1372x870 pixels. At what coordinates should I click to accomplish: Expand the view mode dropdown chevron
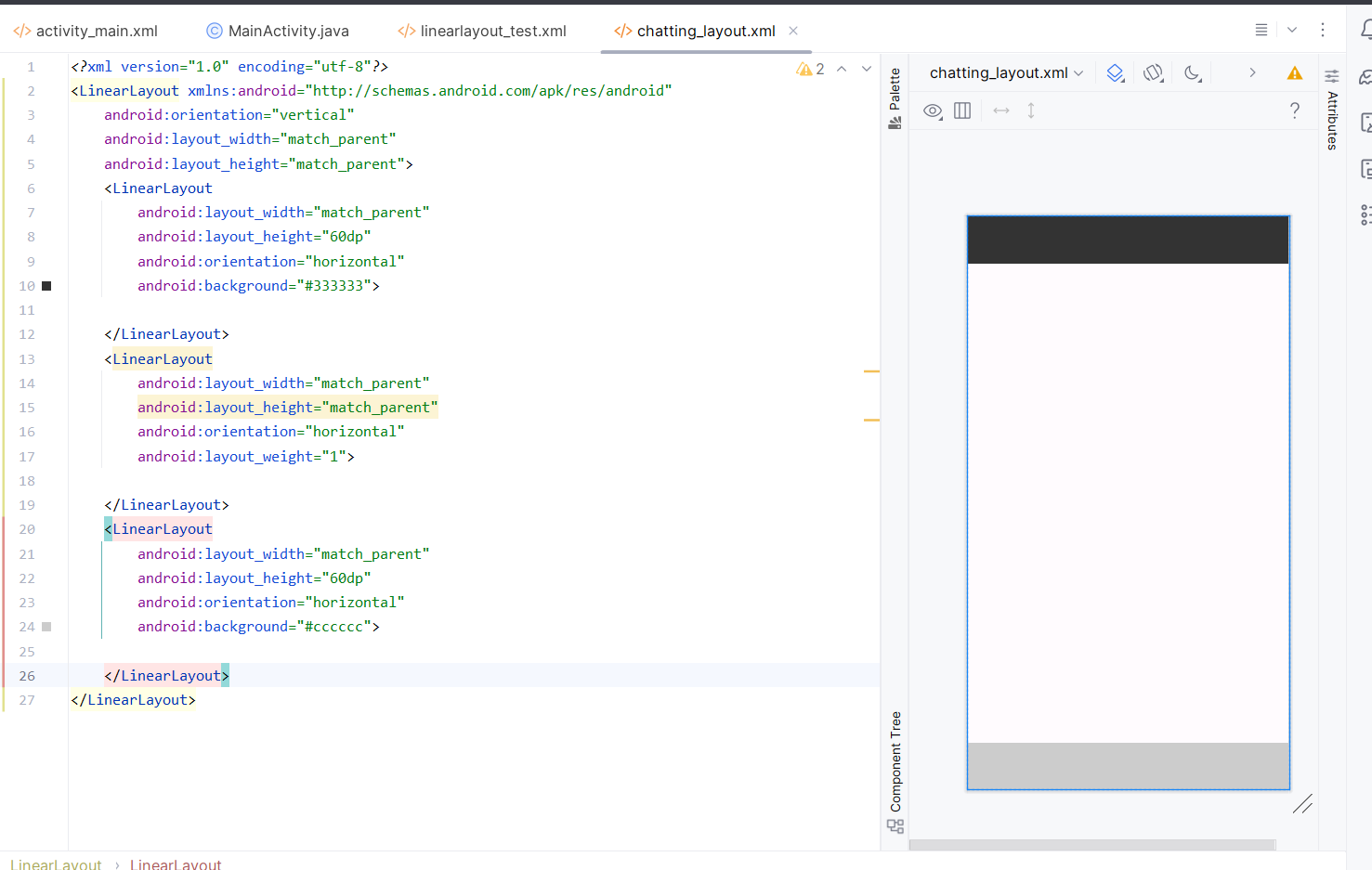pyautogui.click(x=1292, y=30)
